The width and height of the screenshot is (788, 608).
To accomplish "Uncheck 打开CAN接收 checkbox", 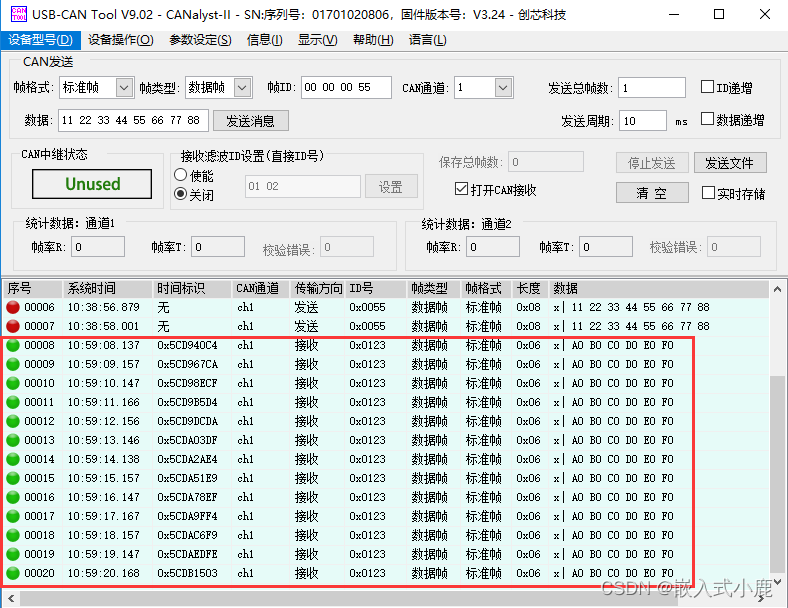I will point(461,189).
